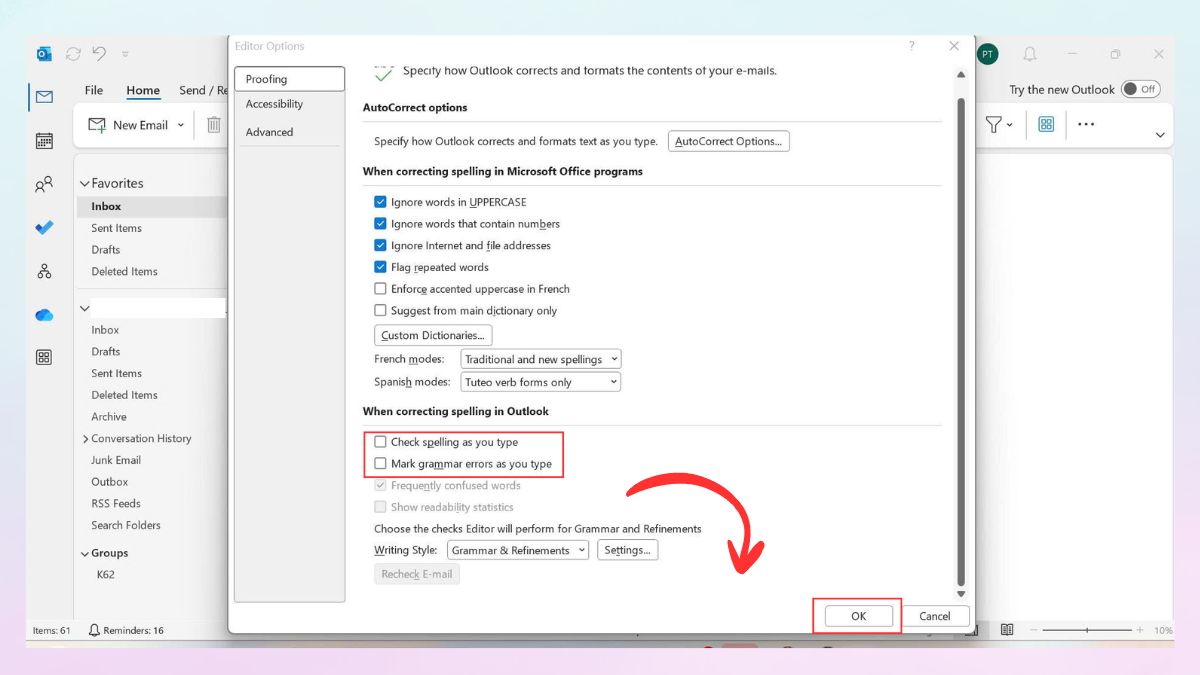Open the Mail module in the sidebar
The image size is (1200, 675).
tap(44, 97)
